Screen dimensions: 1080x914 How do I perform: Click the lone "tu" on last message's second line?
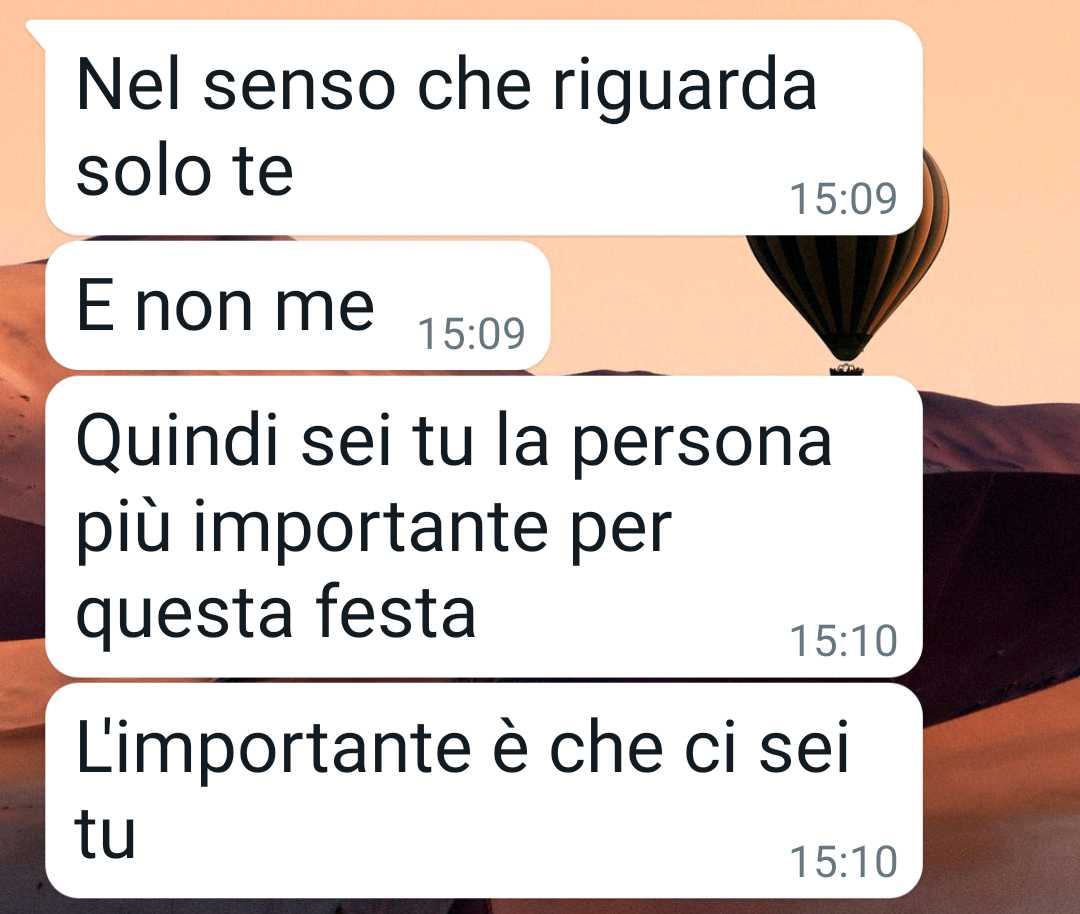tap(105, 833)
